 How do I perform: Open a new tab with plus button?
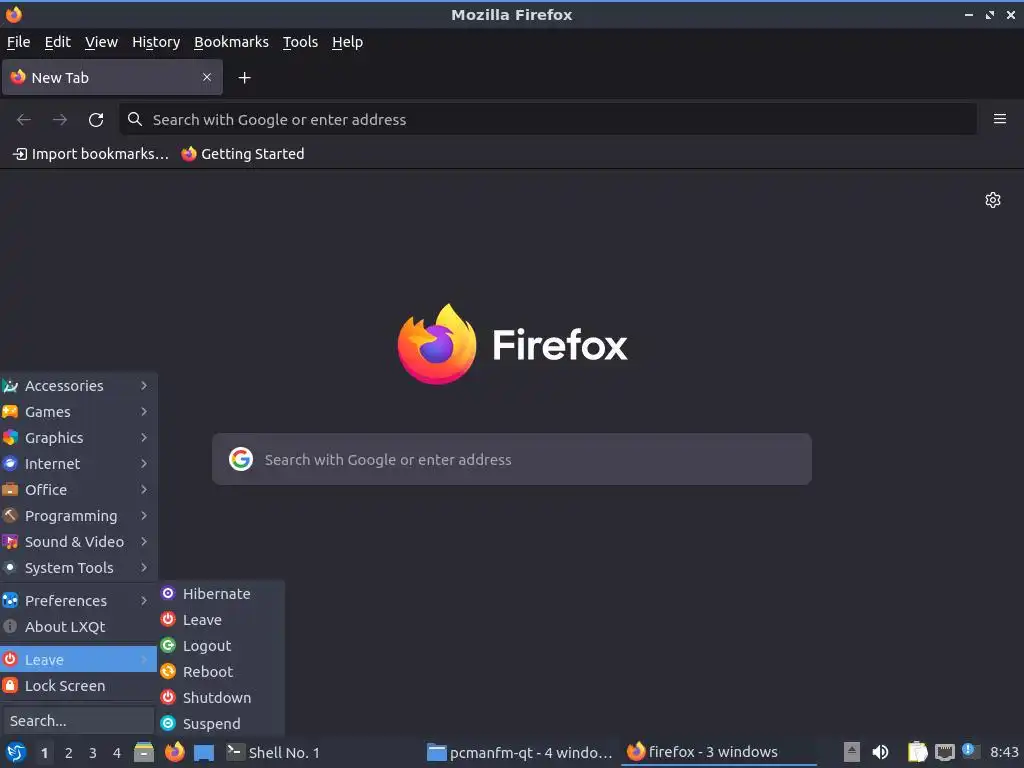(244, 78)
